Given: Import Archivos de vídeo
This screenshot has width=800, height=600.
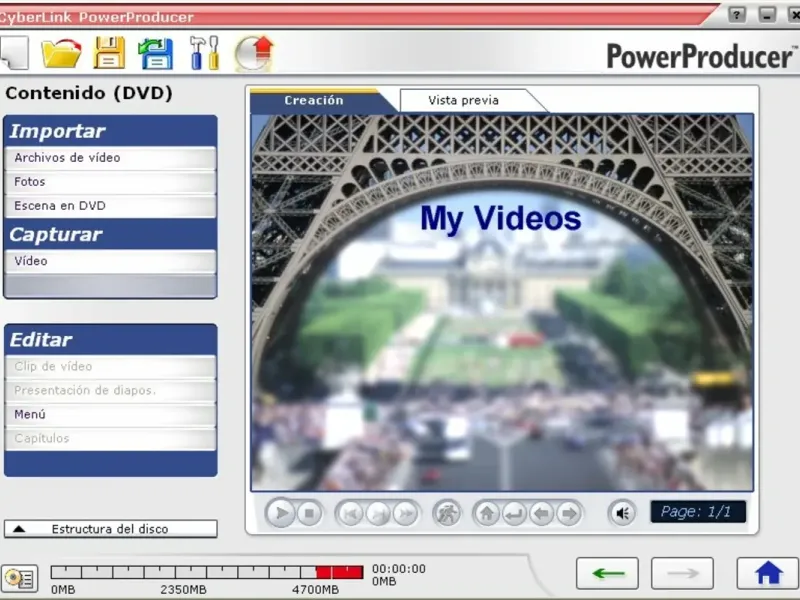Looking at the screenshot, I should [111, 158].
